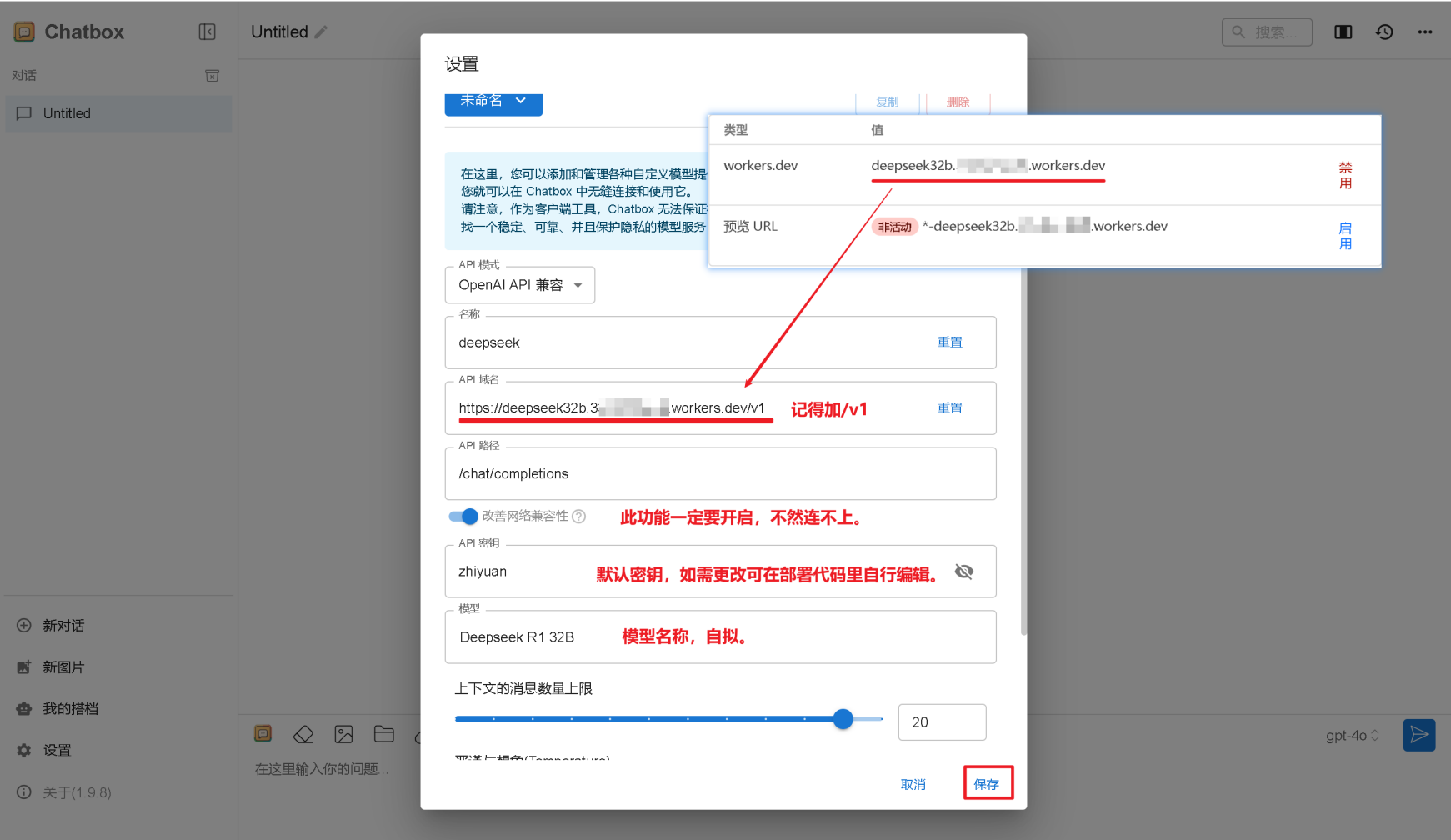1451x840 pixels.
Task: Click the pencil icon beside the Untitled title
Action: [x=322, y=32]
